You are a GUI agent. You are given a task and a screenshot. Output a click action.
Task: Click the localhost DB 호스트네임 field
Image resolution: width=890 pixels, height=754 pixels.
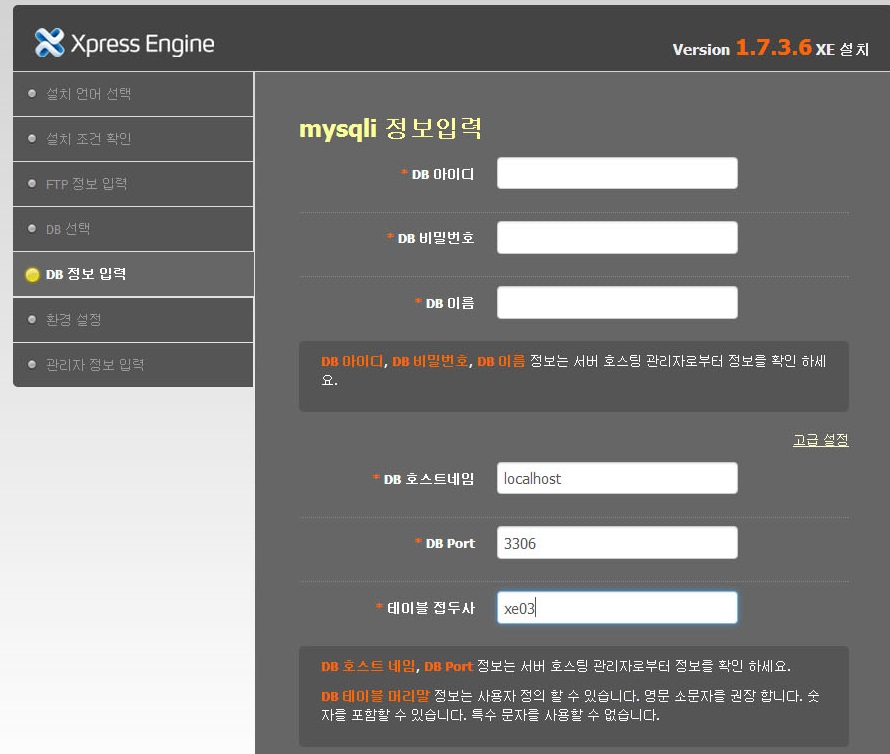click(x=617, y=478)
